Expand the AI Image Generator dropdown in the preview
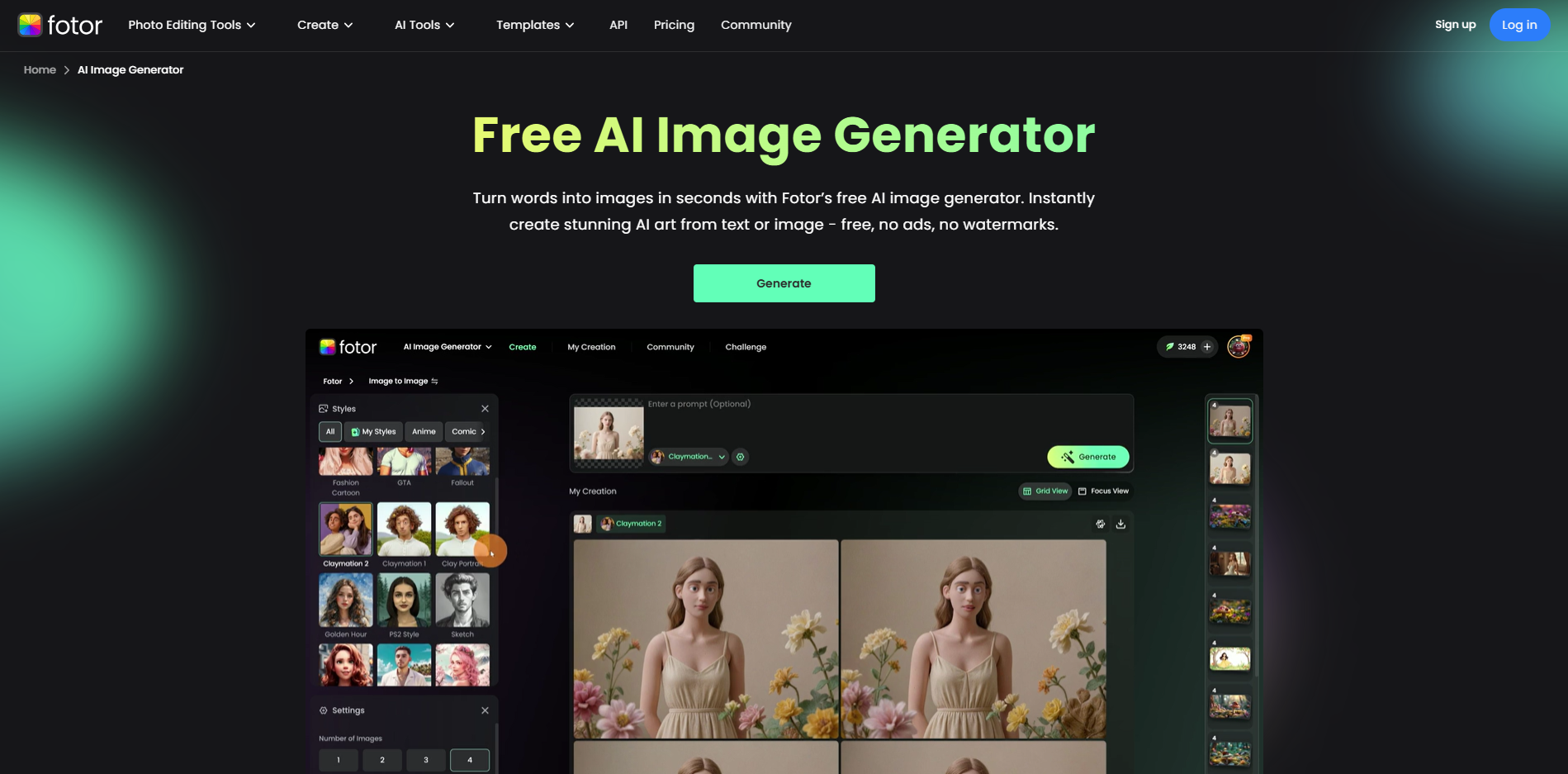This screenshot has height=774, width=1568. click(x=448, y=347)
